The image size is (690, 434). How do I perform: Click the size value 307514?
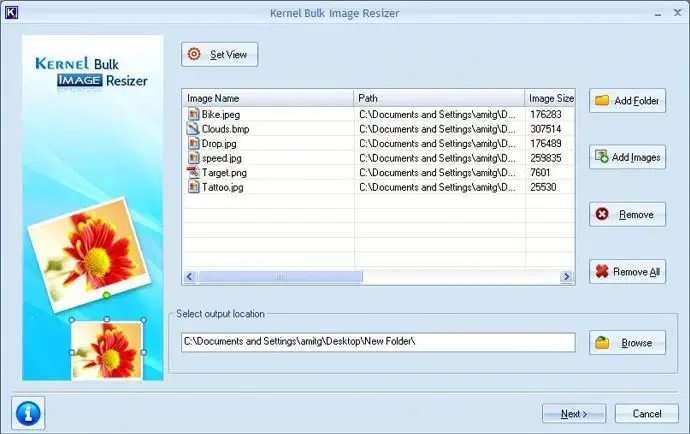pos(546,129)
